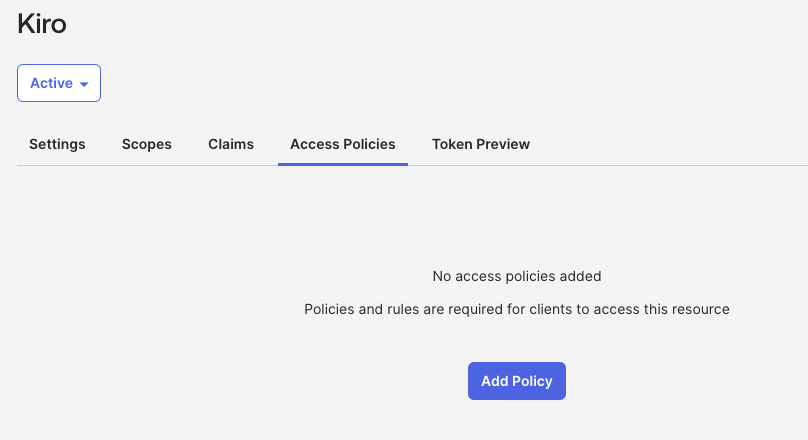Click the Kiro page heading
808x440 pixels.
pyautogui.click(x=42, y=24)
